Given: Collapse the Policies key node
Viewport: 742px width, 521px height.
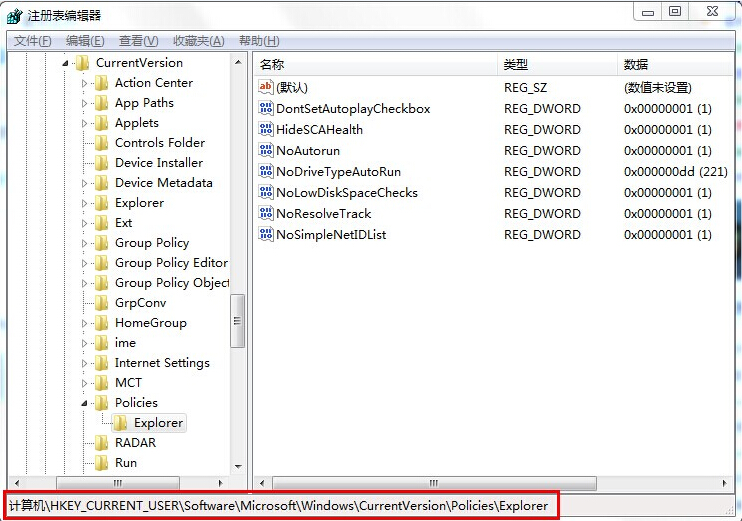Looking at the screenshot, I should (x=85, y=403).
